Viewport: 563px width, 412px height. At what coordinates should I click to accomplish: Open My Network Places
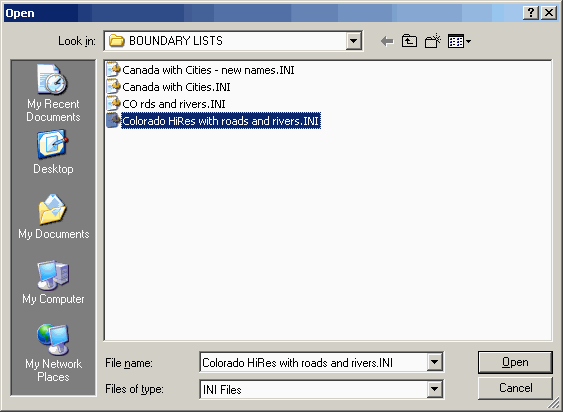[53, 353]
